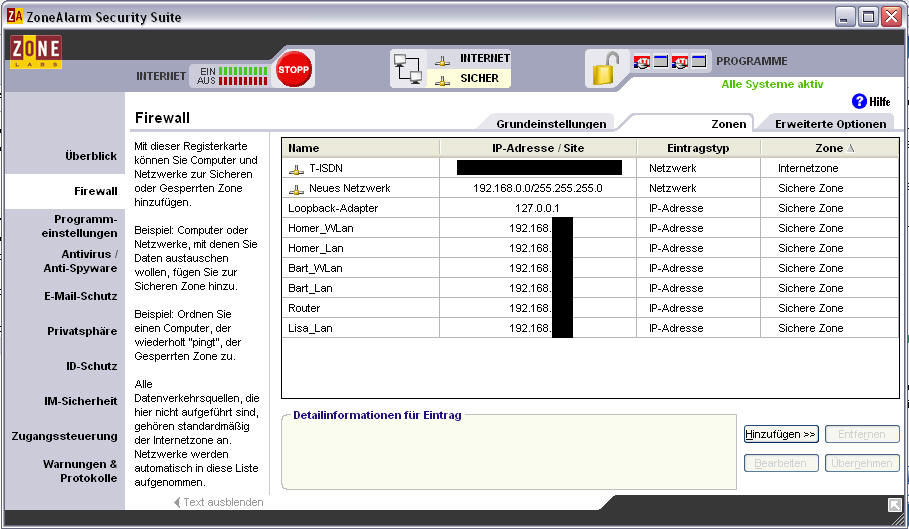Sort by the Name column header
909x529 pixels.
point(361,148)
